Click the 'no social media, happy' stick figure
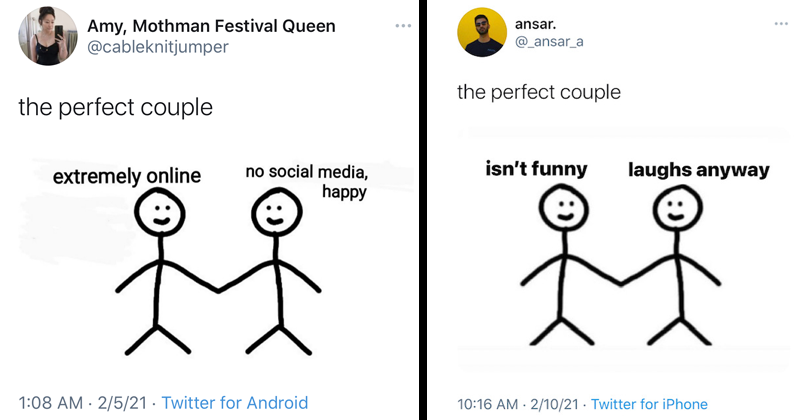This screenshot has width=800, height=420. point(272,270)
